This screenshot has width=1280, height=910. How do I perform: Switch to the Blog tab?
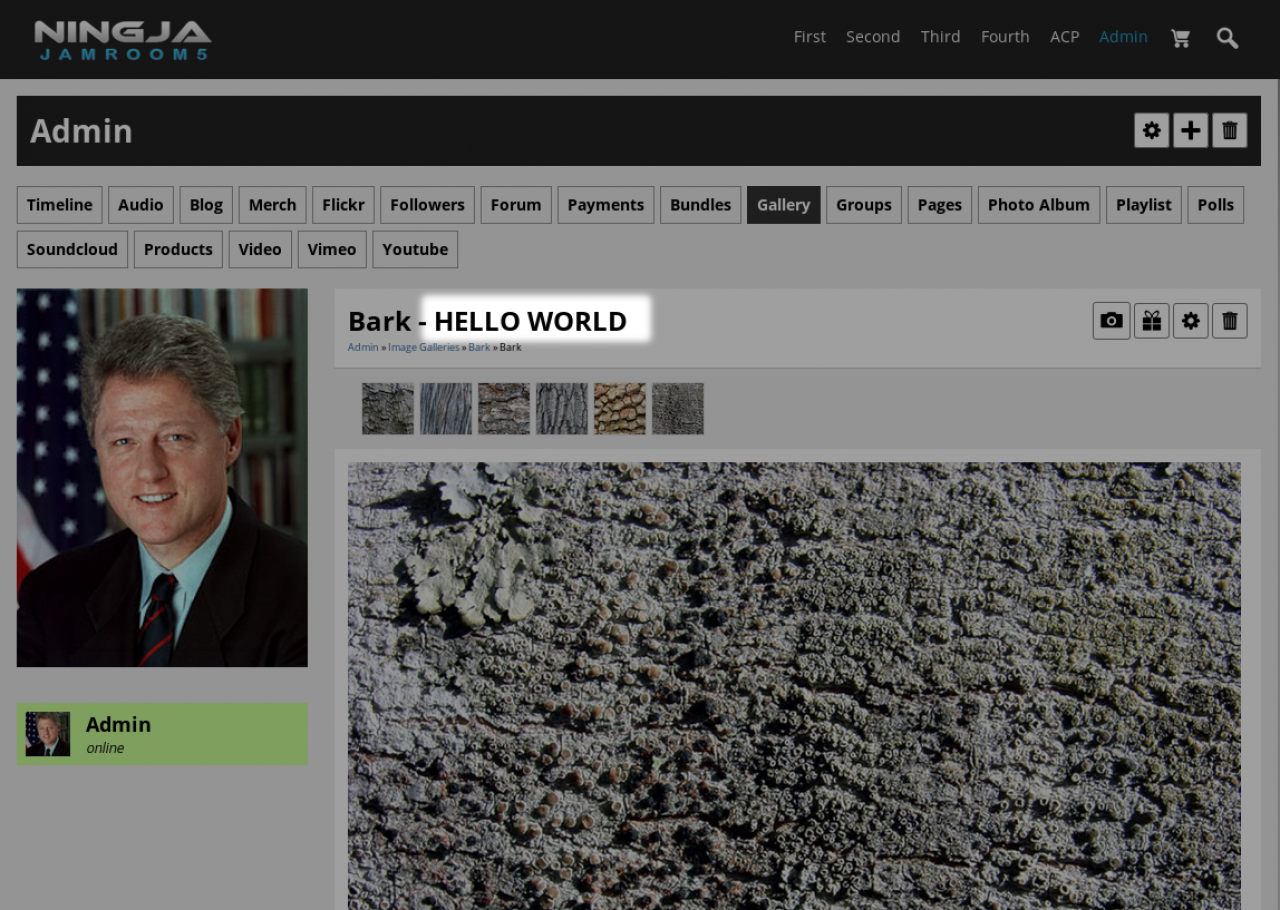coord(206,205)
